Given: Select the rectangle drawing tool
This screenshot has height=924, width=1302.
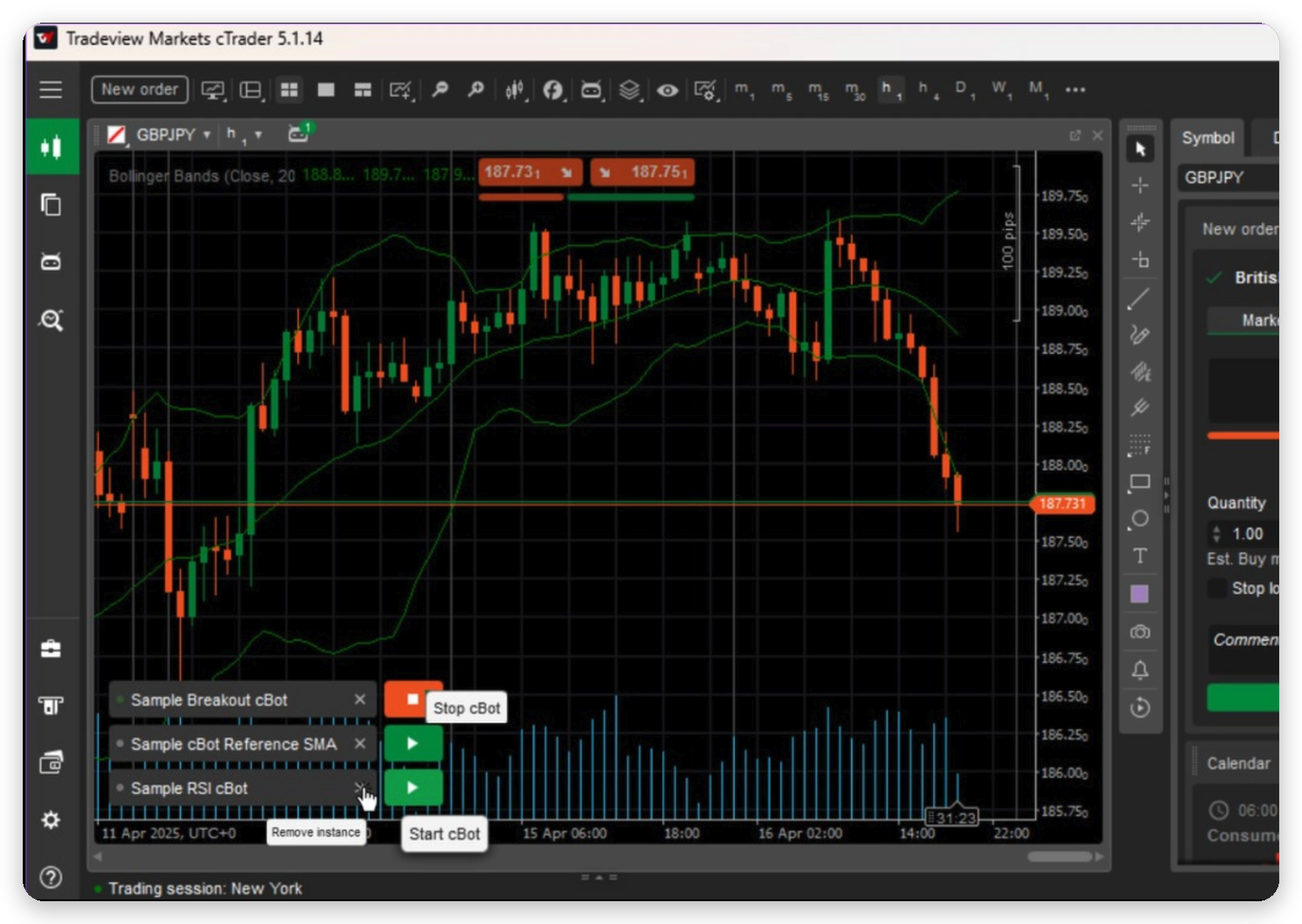Looking at the screenshot, I should 1140,482.
